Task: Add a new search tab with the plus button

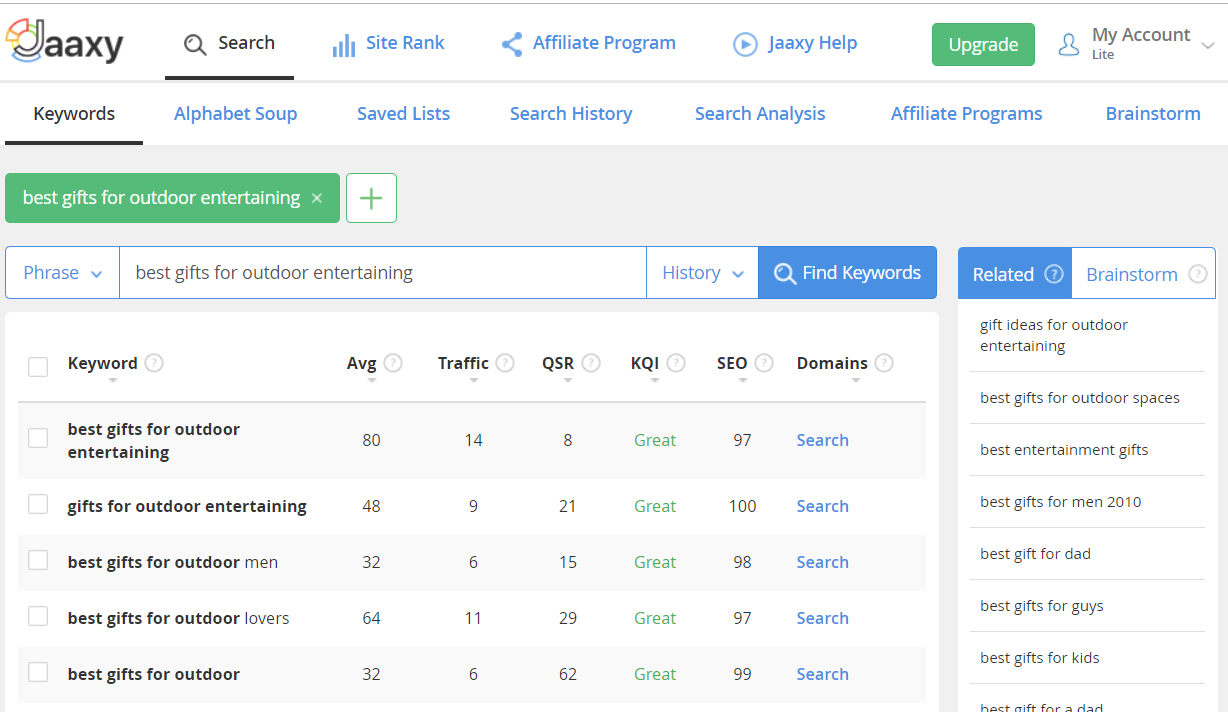Action: tap(371, 198)
